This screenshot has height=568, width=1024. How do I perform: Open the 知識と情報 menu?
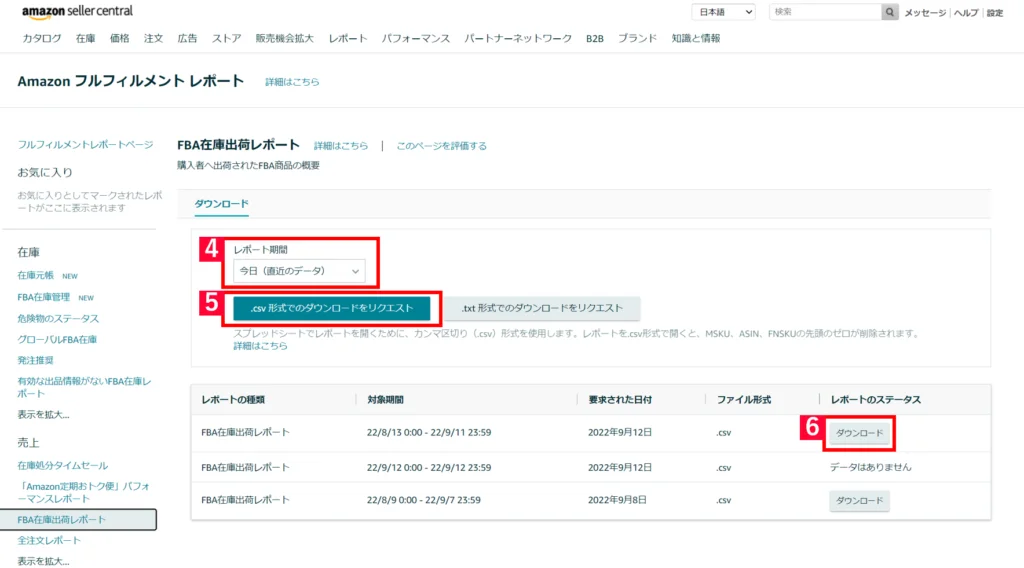[x=696, y=39]
